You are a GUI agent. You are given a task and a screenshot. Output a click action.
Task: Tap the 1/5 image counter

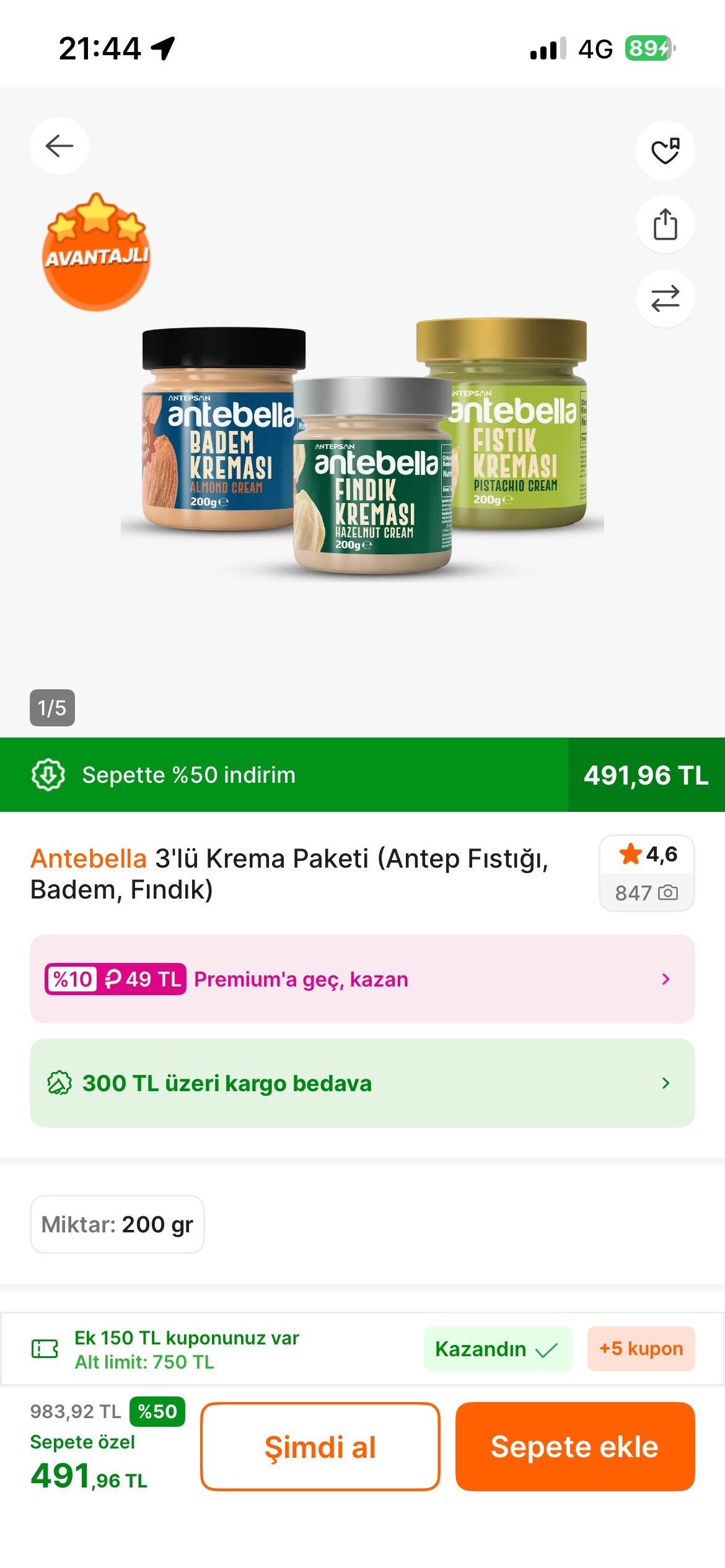click(52, 708)
